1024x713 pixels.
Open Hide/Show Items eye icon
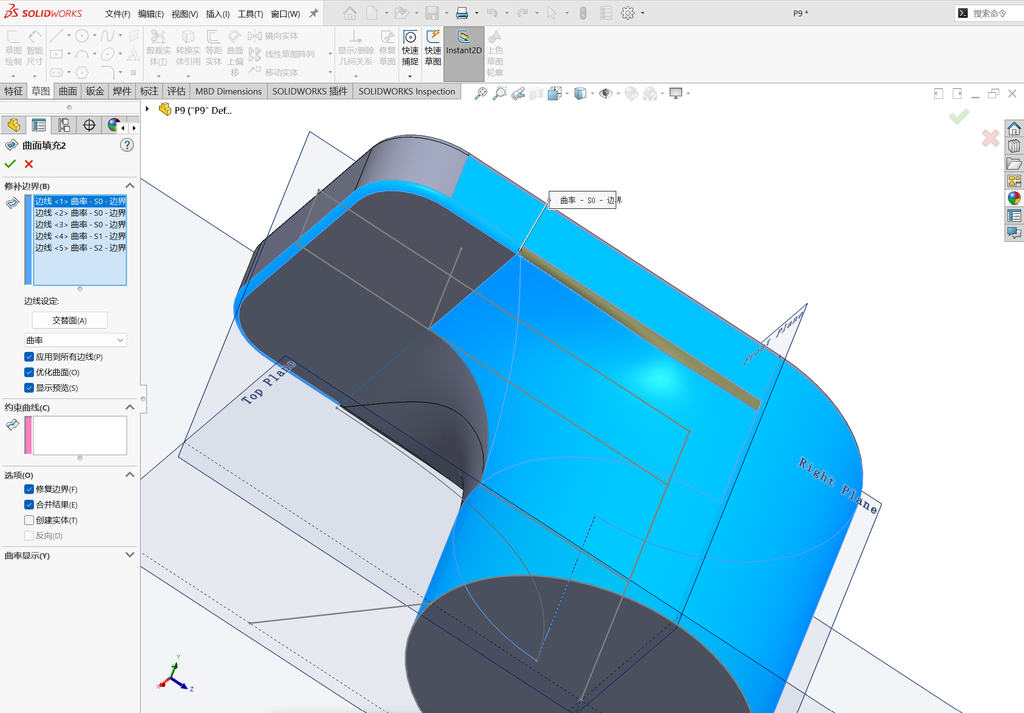605,93
